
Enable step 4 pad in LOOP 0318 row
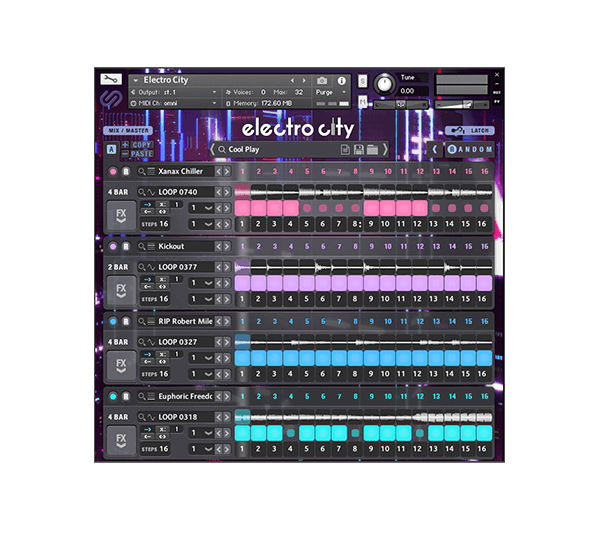coord(290,433)
